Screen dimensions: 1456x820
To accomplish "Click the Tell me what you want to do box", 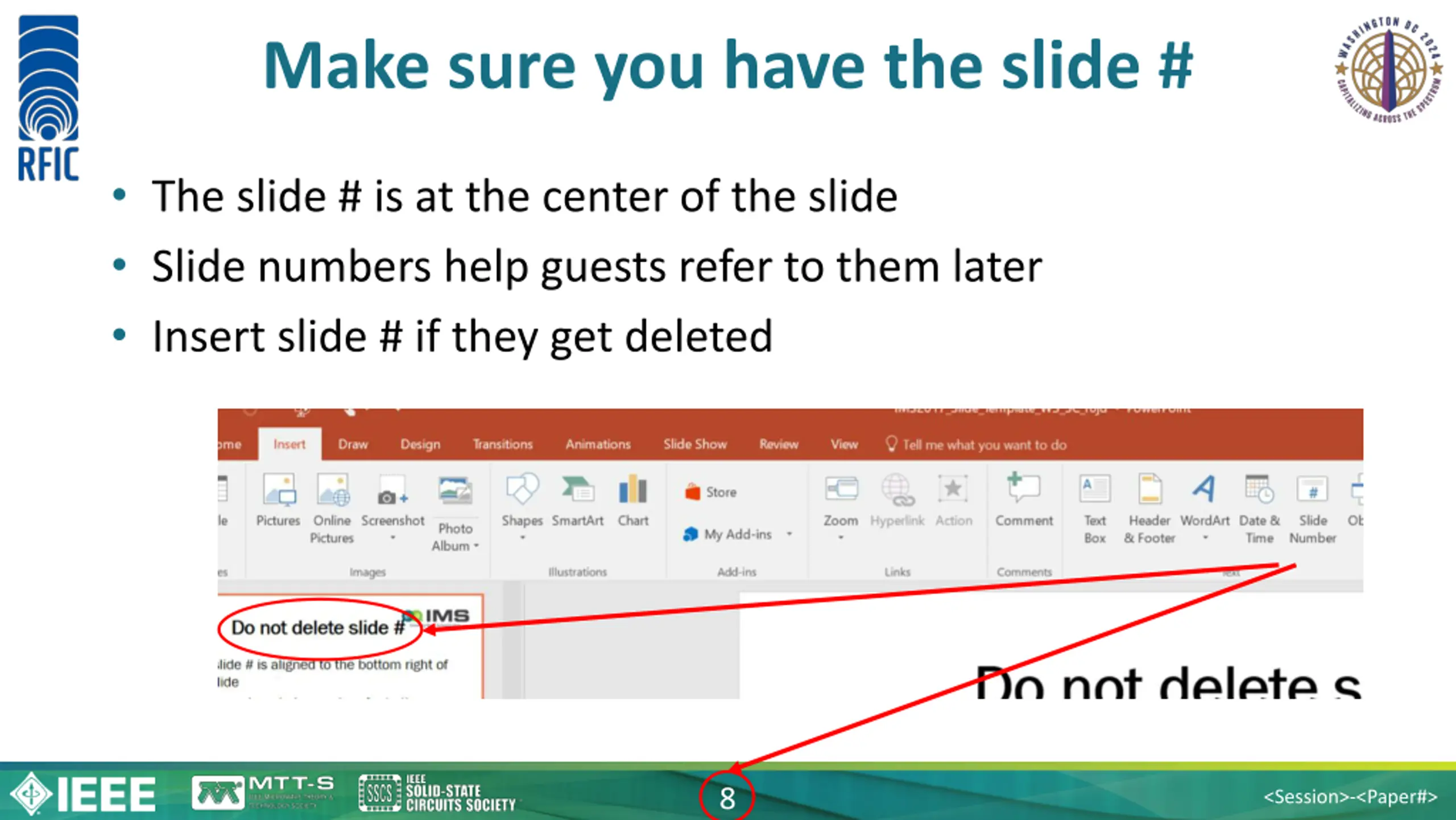I will 976,444.
